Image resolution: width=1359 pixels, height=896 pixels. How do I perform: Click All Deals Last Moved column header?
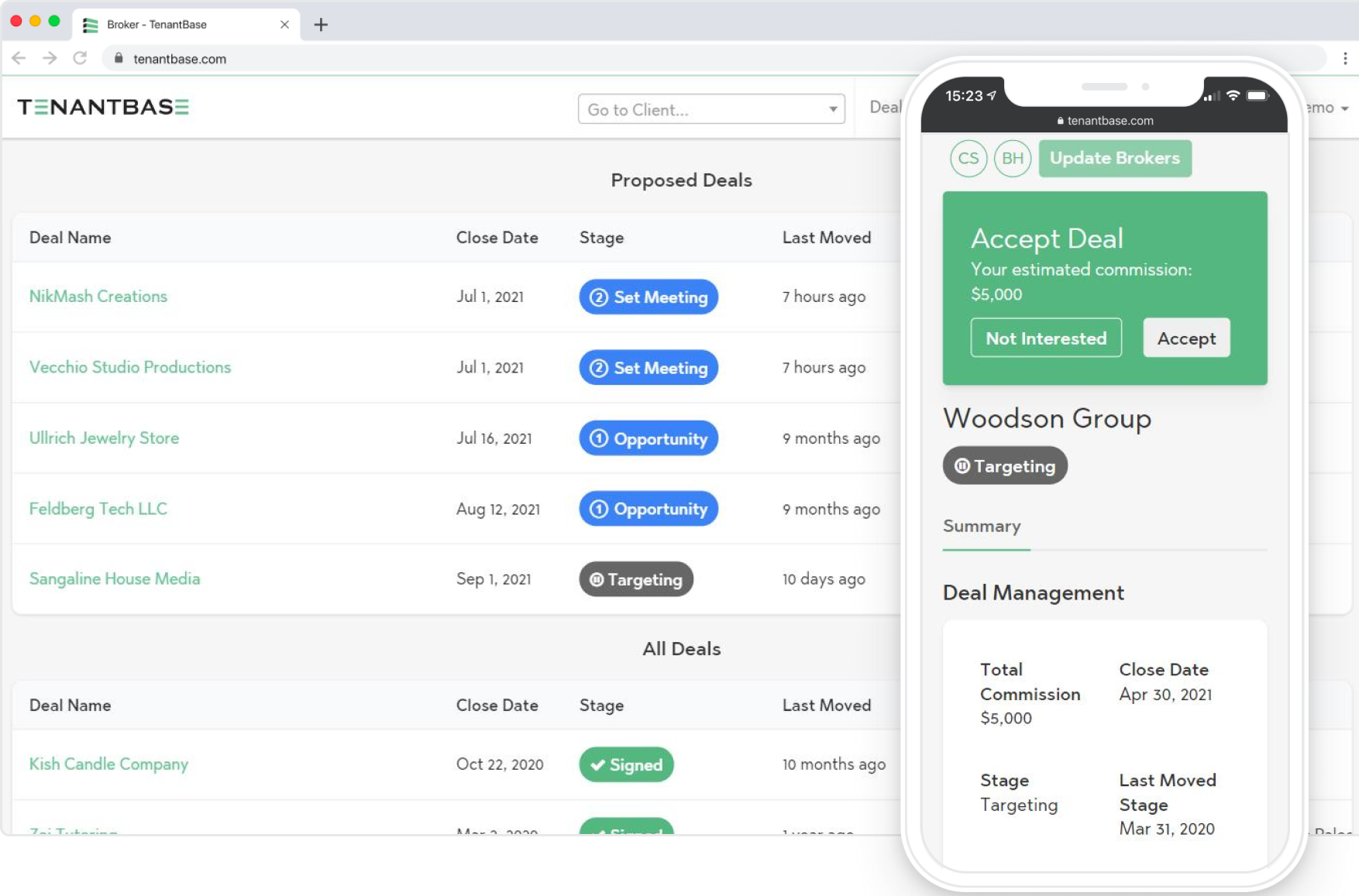(827, 705)
